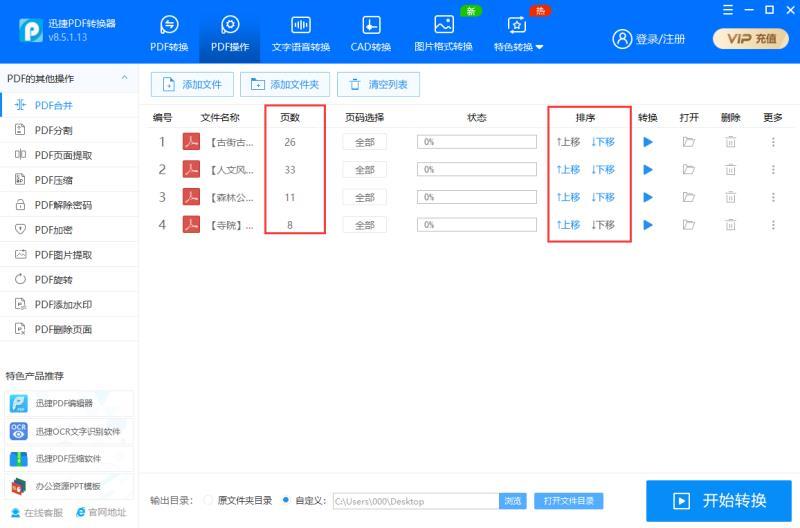800x528 pixels.
Task: Move row 4 up with 上移
Action: 568,224
